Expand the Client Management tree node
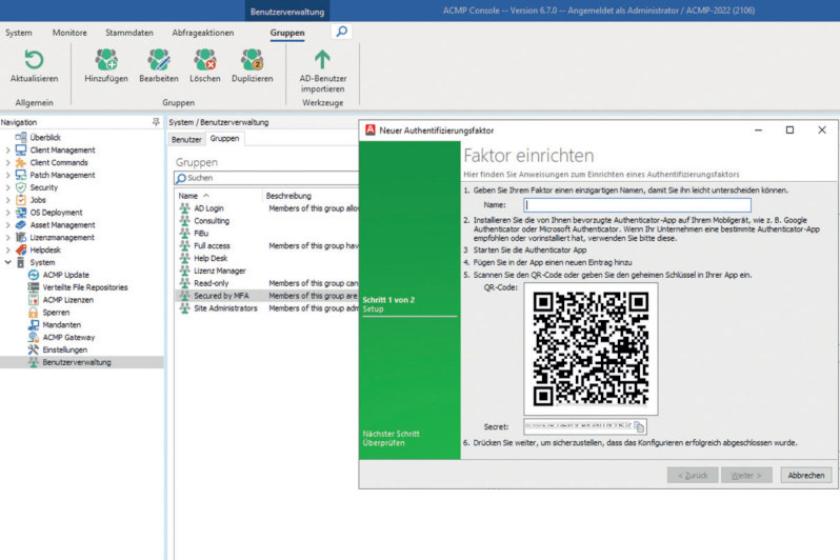Viewport: 840px width, 560px height. (8, 150)
